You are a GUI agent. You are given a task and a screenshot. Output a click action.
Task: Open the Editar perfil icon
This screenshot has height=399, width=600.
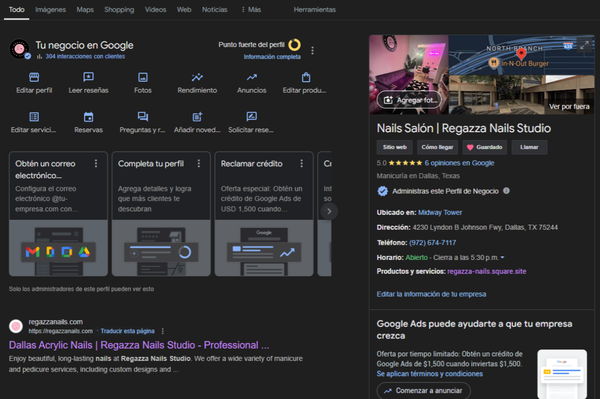click(34, 78)
